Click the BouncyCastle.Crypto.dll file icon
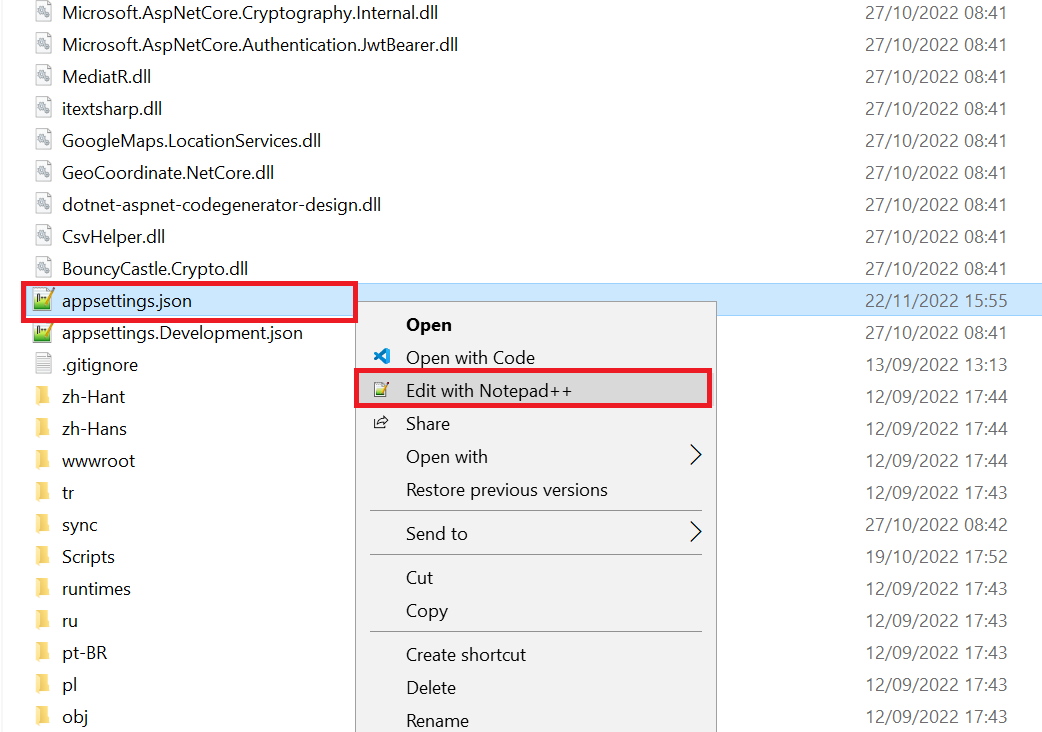This screenshot has height=732, width=1042. pyautogui.click(x=43, y=268)
